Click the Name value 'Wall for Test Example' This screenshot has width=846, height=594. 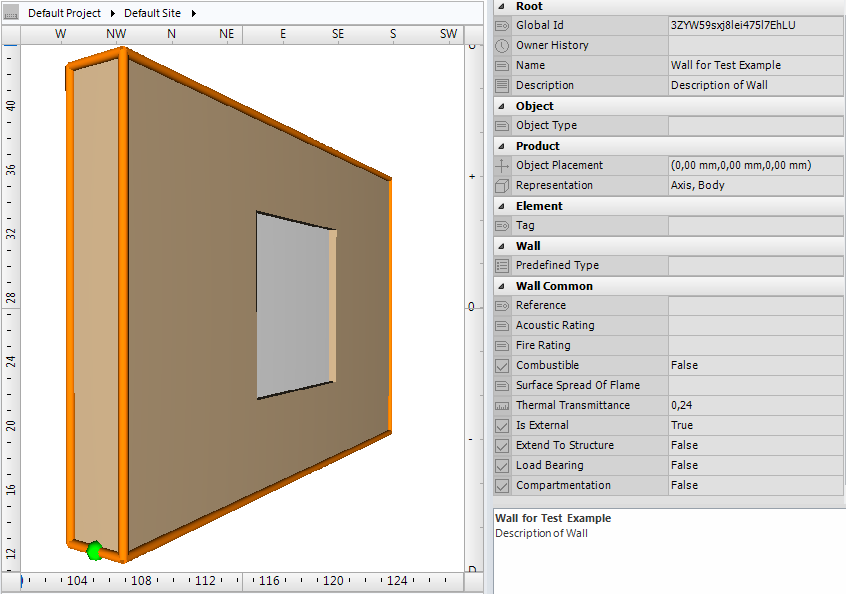[x=726, y=65]
